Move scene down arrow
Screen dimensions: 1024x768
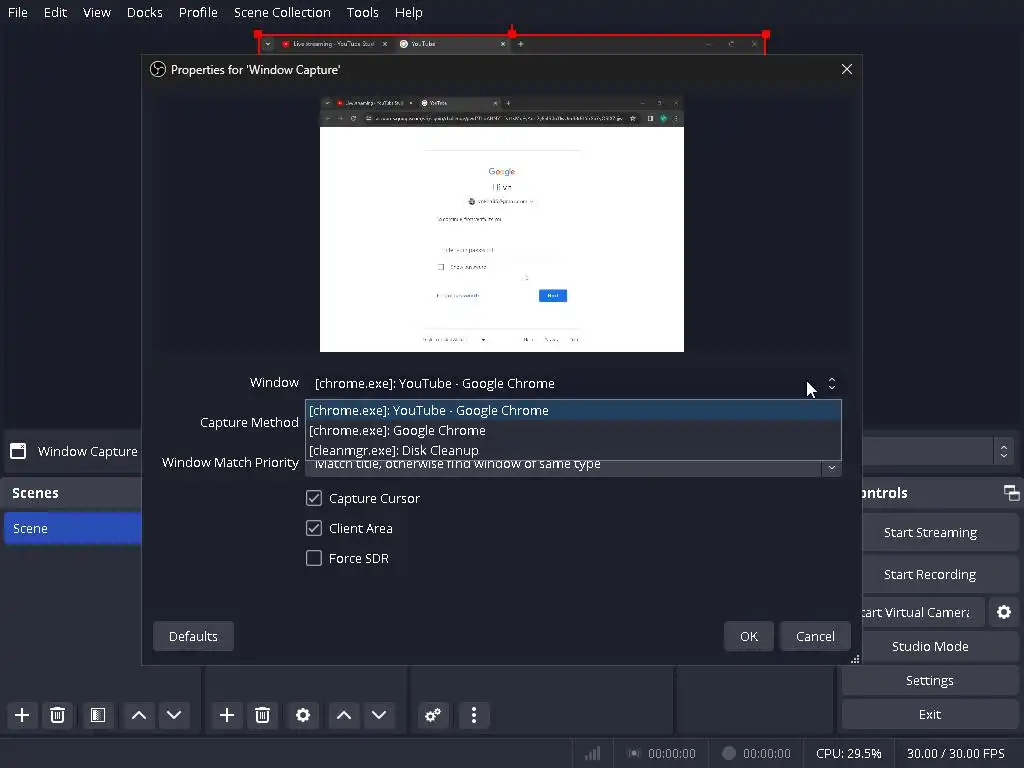(x=174, y=715)
